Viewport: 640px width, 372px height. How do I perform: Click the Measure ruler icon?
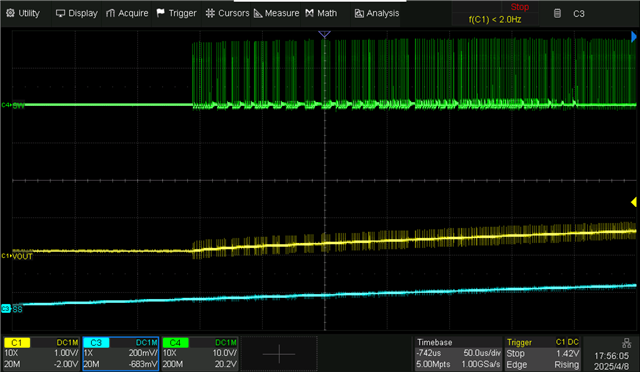258,13
